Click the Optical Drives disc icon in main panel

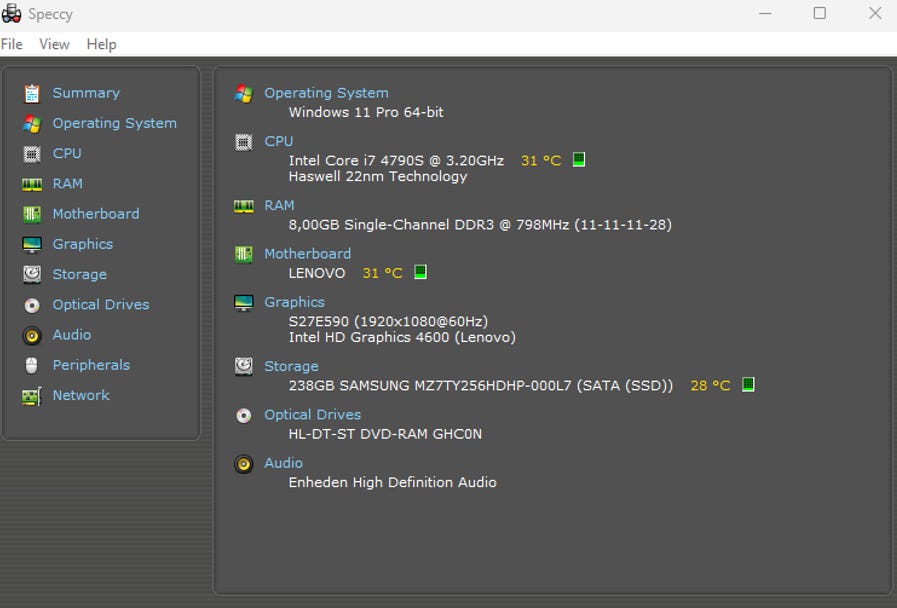pos(244,415)
